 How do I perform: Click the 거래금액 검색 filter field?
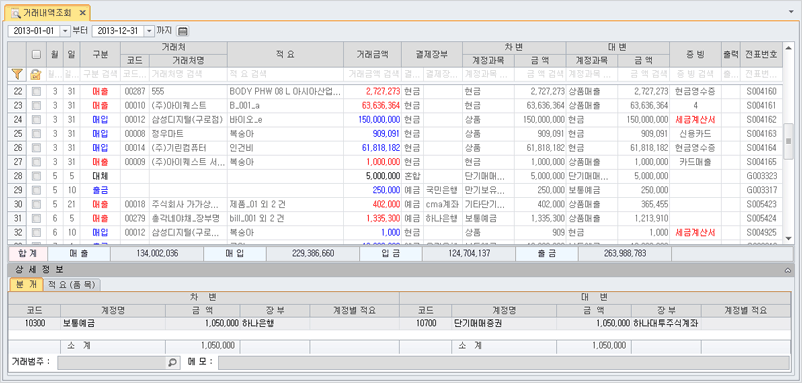point(372,75)
